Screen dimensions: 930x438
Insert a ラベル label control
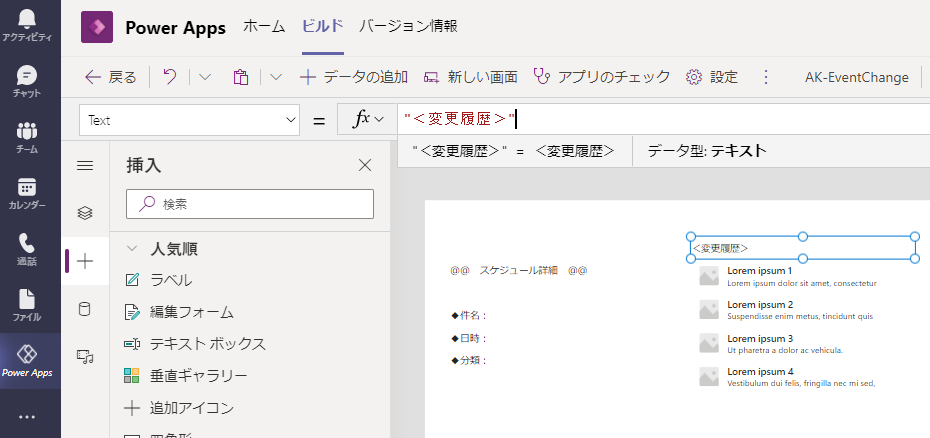point(158,280)
